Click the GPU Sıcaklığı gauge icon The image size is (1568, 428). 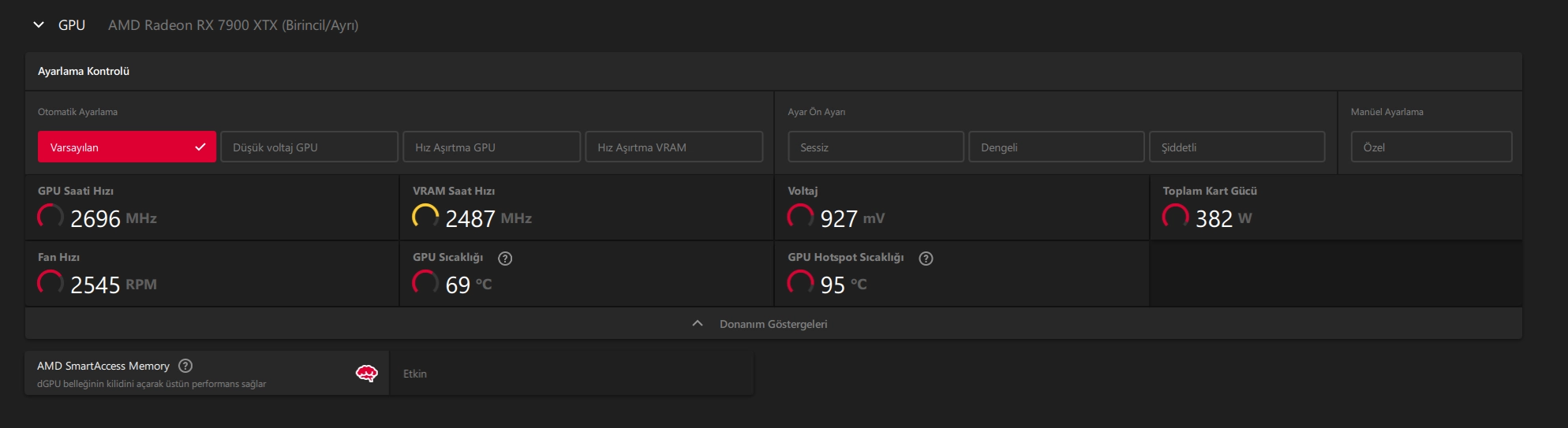tap(425, 283)
